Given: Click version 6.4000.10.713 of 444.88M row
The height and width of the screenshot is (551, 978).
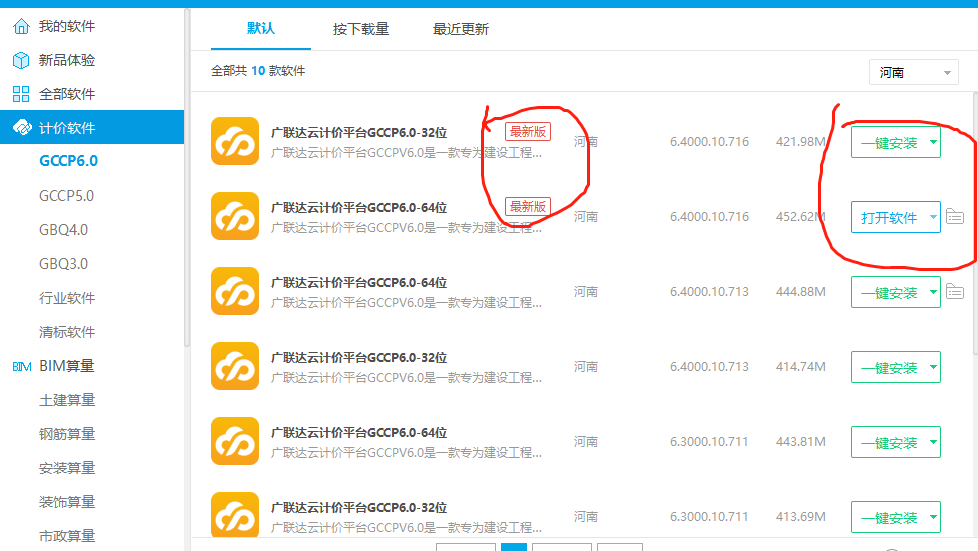Looking at the screenshot, I should 709,291.
